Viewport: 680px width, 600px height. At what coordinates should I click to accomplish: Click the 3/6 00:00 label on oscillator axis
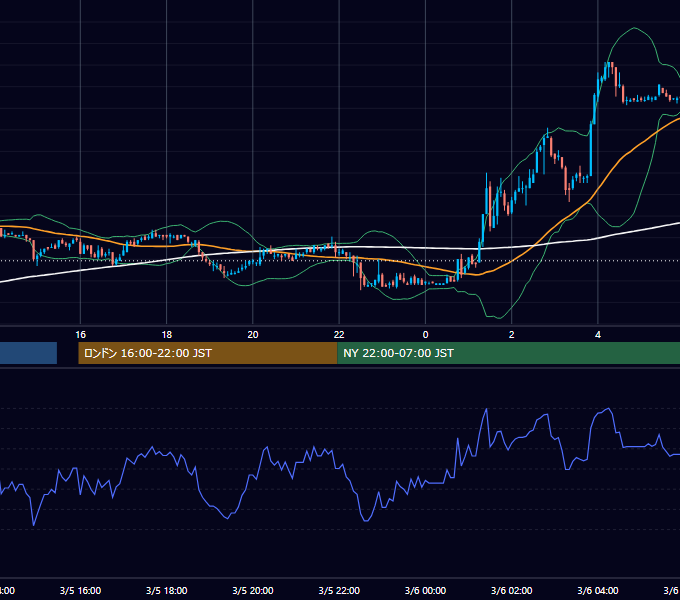[x=425, y=590]
